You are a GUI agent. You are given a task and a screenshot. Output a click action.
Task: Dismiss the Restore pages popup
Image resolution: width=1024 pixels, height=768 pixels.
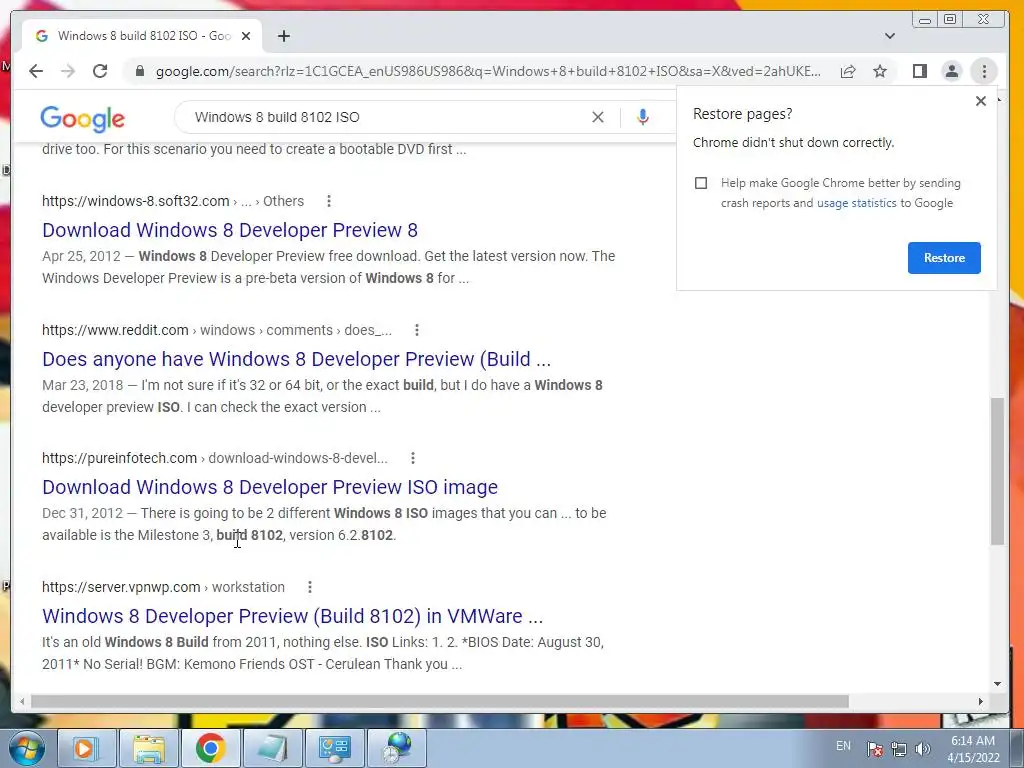point(980,101)
